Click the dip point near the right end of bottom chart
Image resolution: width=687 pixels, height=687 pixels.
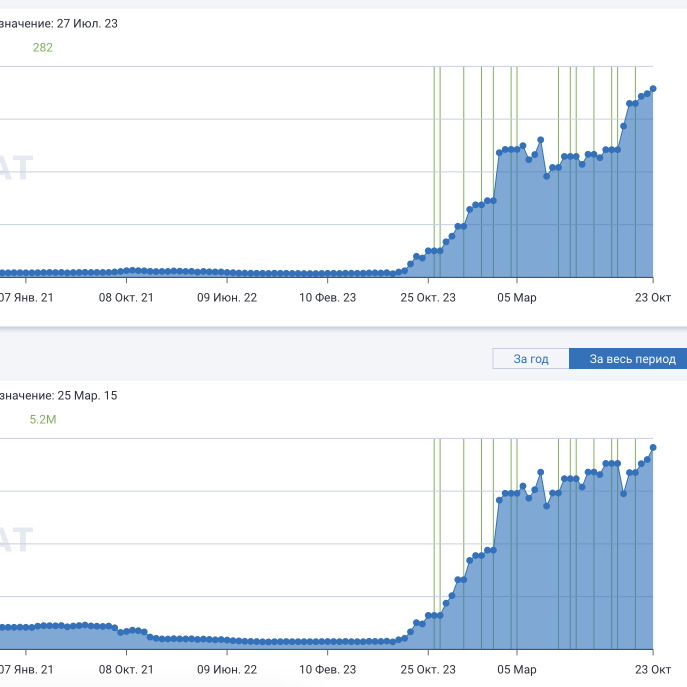pyautogui.click(x=623, y=493)
